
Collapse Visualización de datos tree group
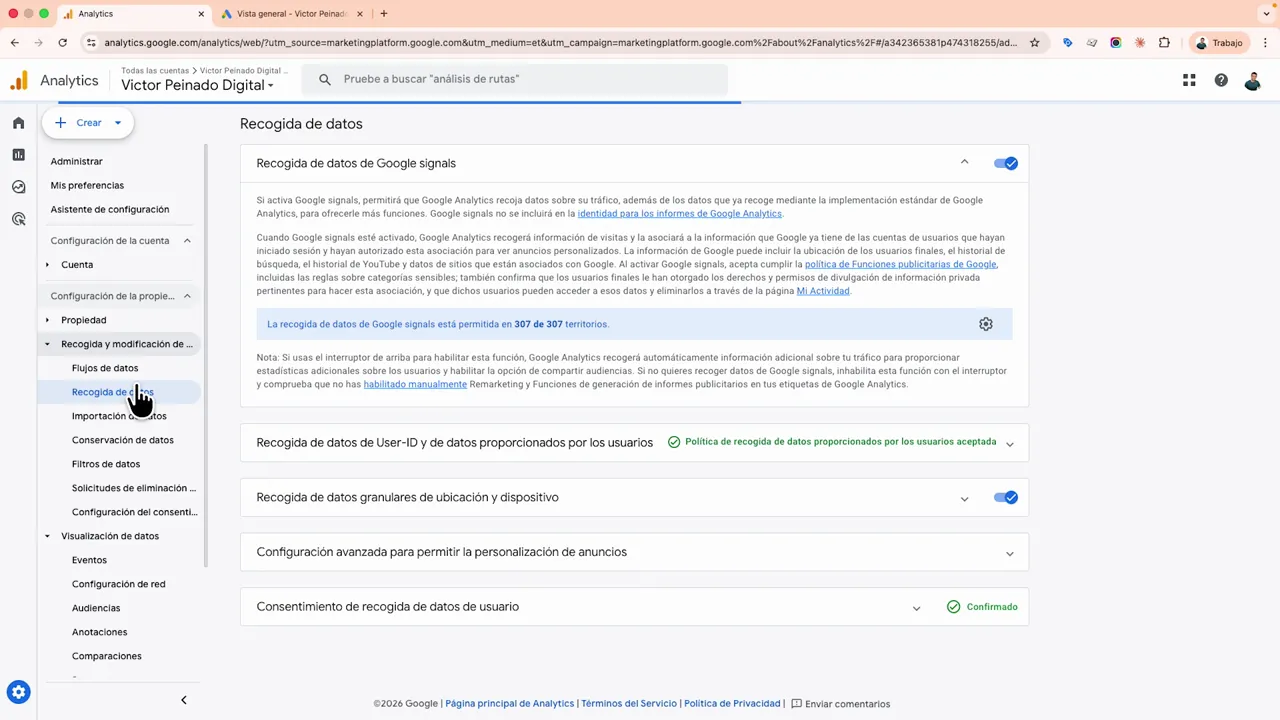click(47, 536)
